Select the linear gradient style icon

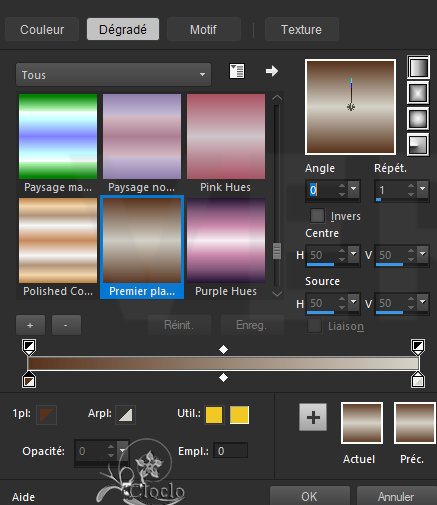pos(418,67)
